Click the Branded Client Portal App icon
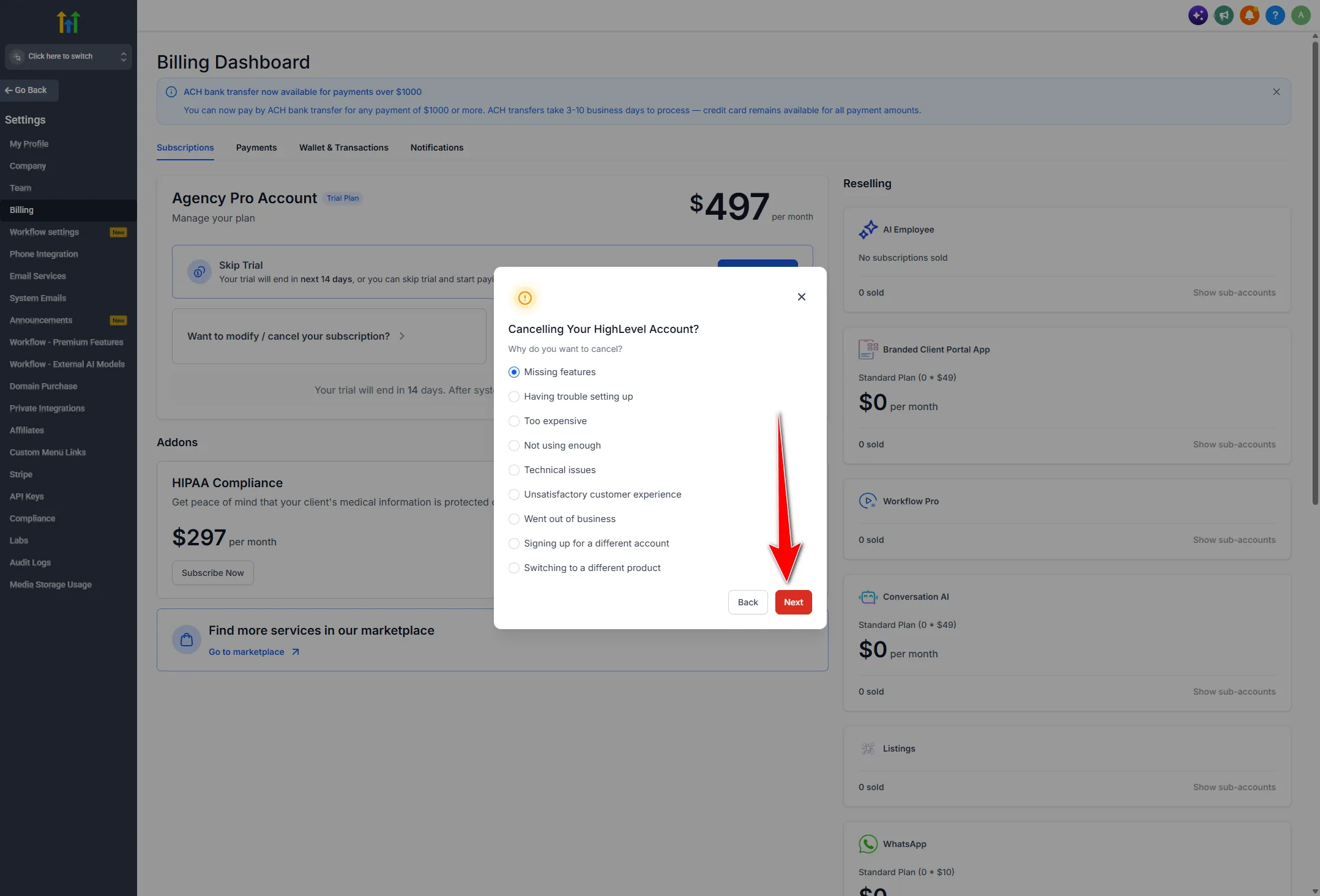Screen dimensions: 1320x896 [x=868, y=349]
